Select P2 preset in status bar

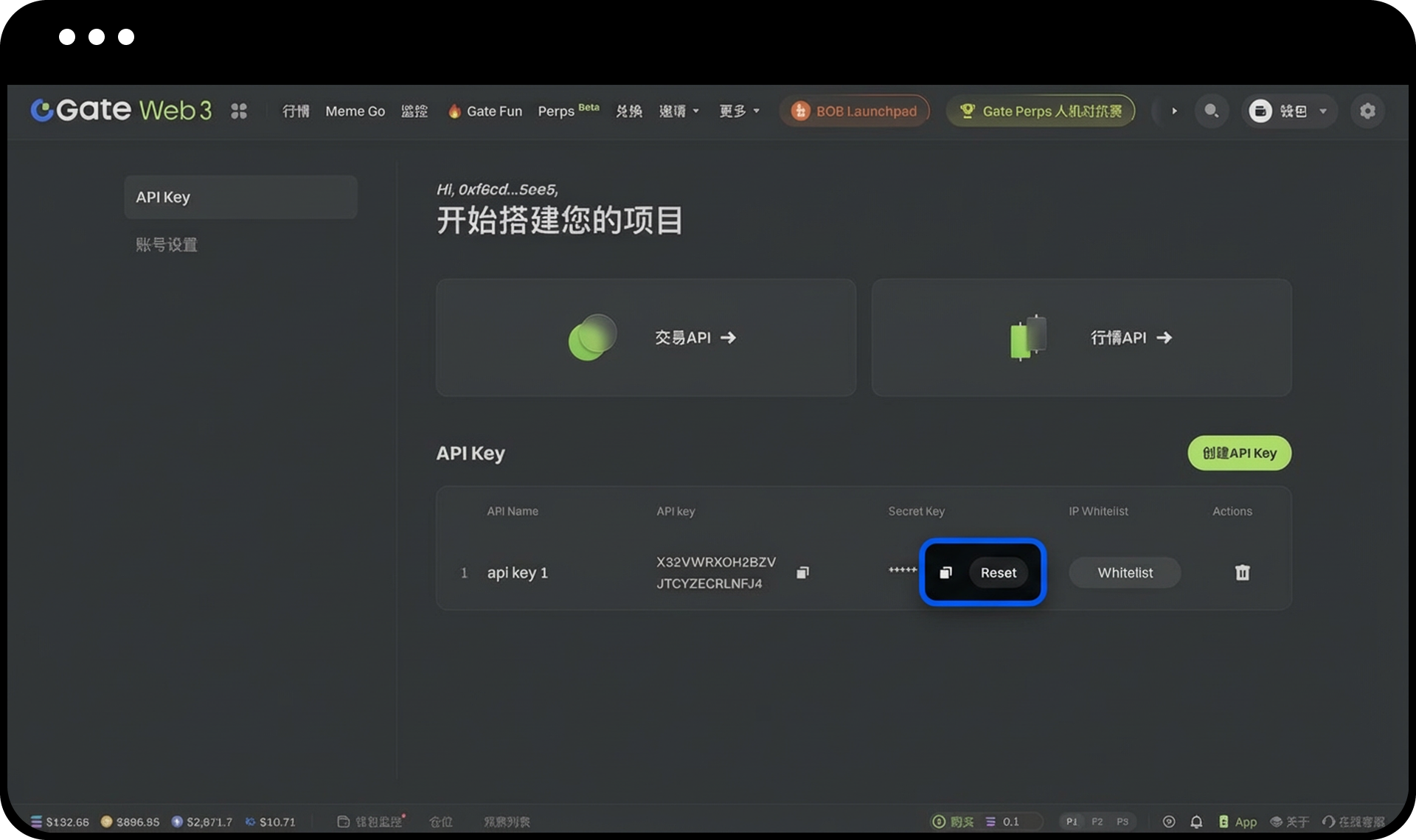[1097, 821]
